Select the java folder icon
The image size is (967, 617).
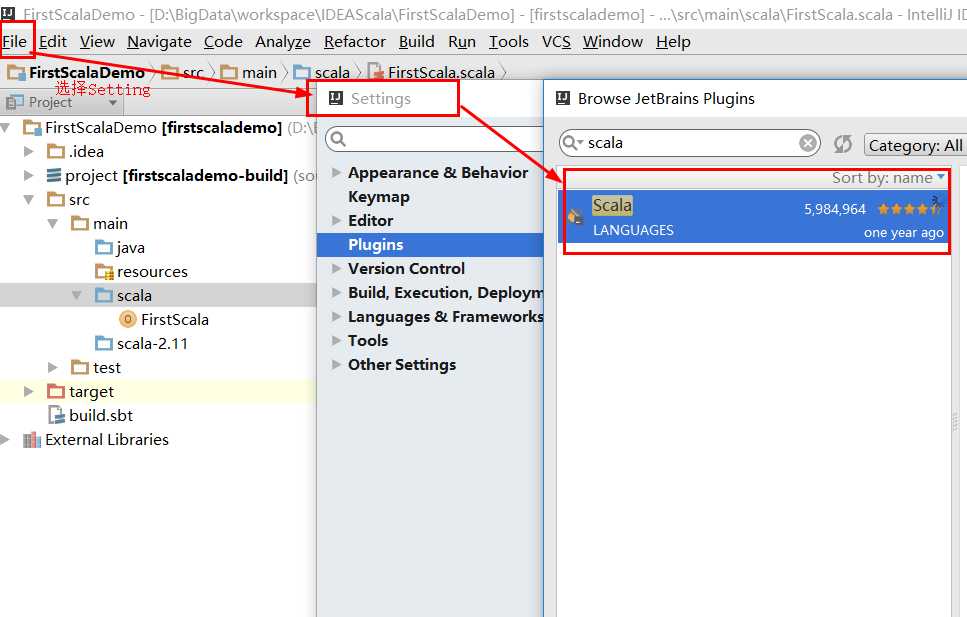pyautogui.click(x=104, y=248)
